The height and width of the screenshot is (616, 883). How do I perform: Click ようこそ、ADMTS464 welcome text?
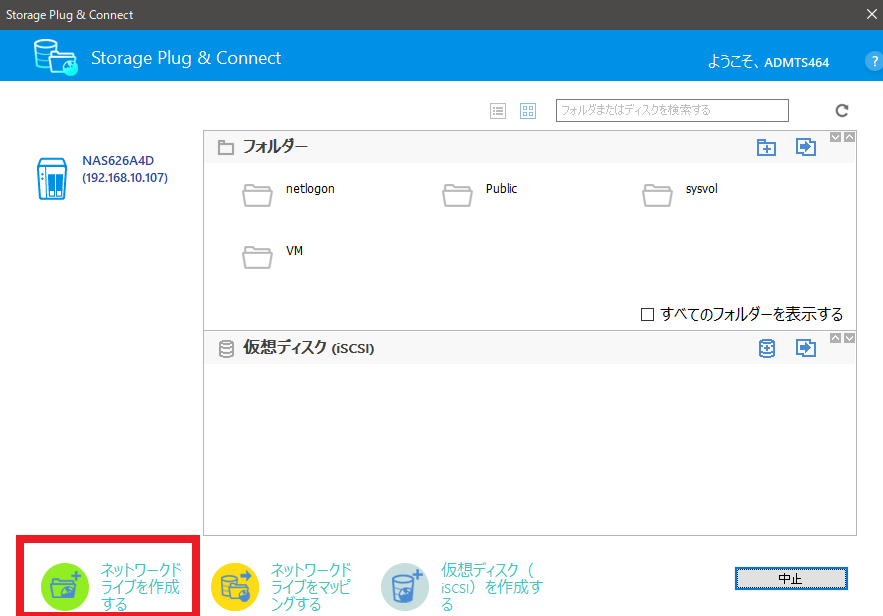(x=768, y=62)
